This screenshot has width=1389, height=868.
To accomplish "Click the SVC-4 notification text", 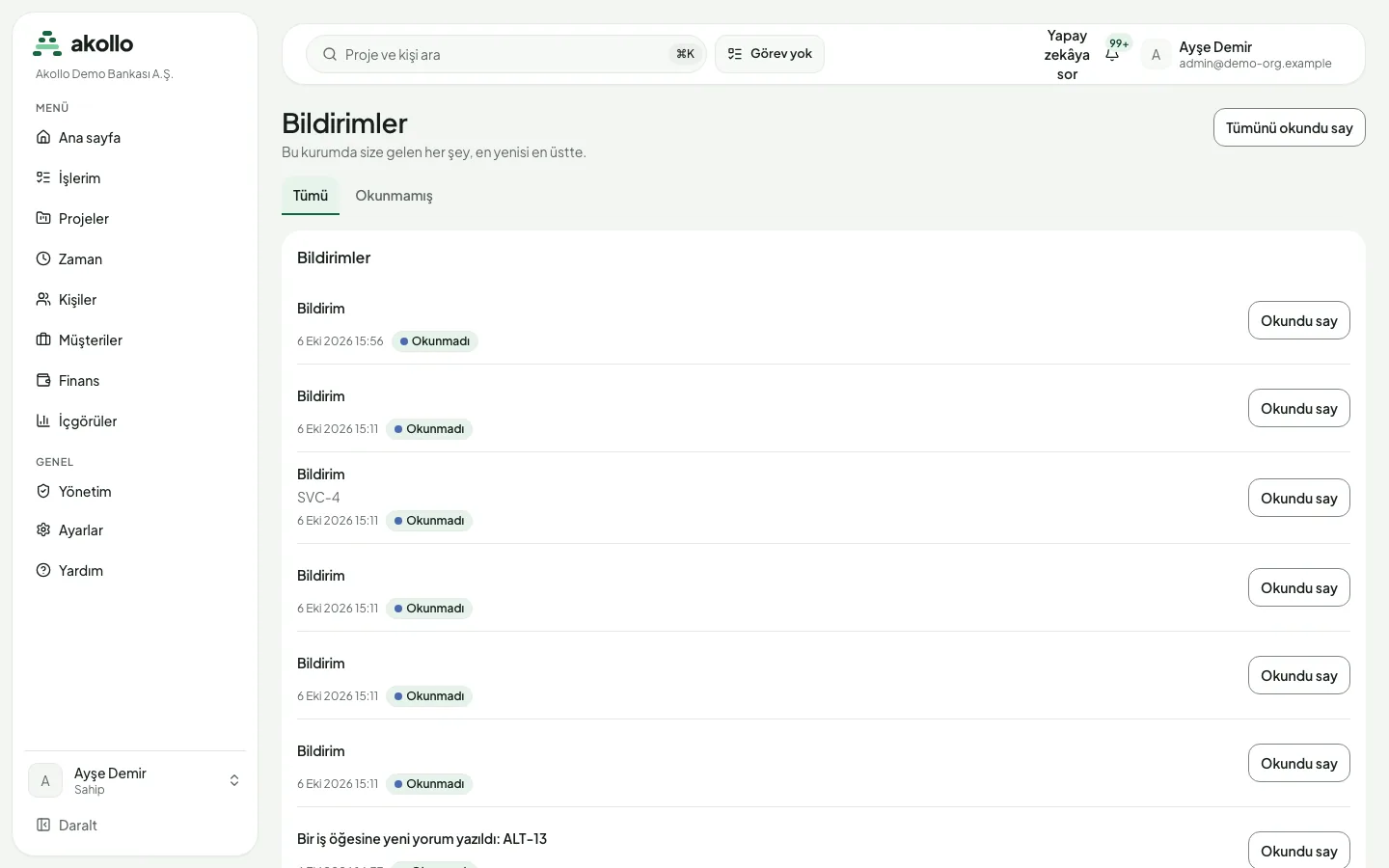I will pyautogui.click(x=318, y=498).
